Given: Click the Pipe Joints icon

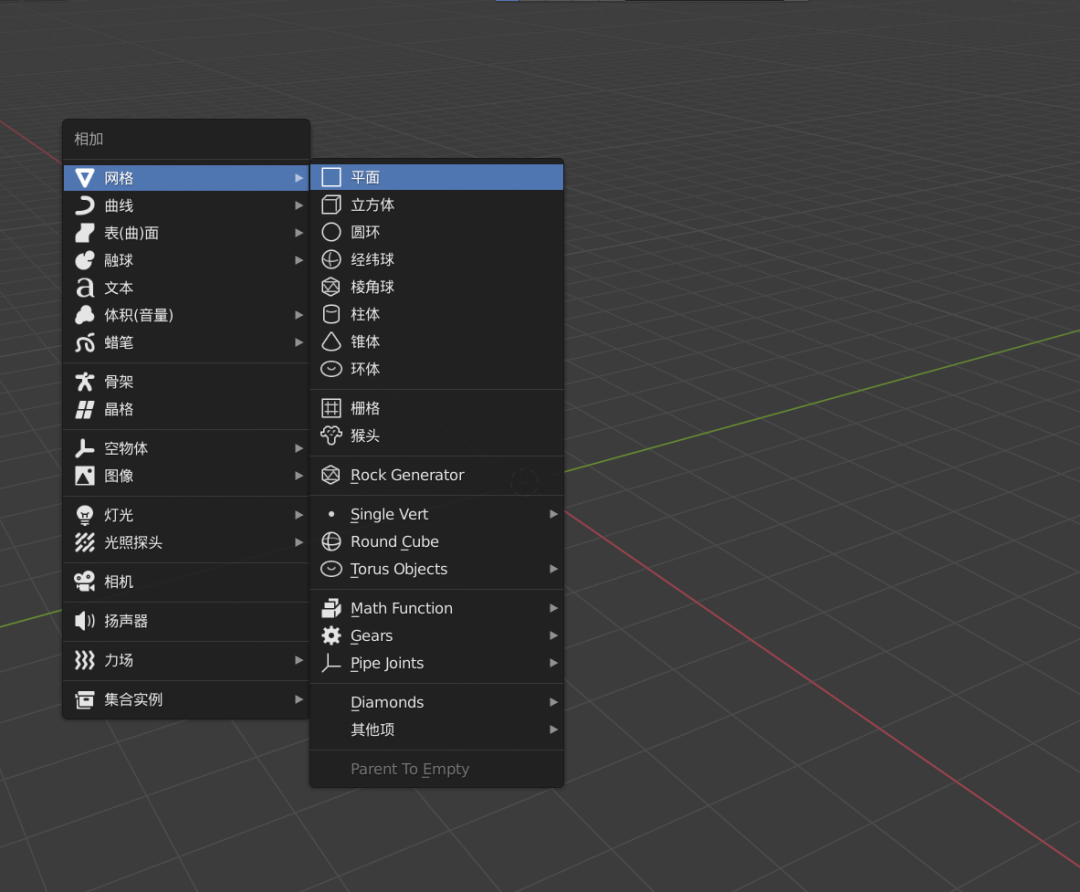Looking at the screenshot, I should coord(331,663).
